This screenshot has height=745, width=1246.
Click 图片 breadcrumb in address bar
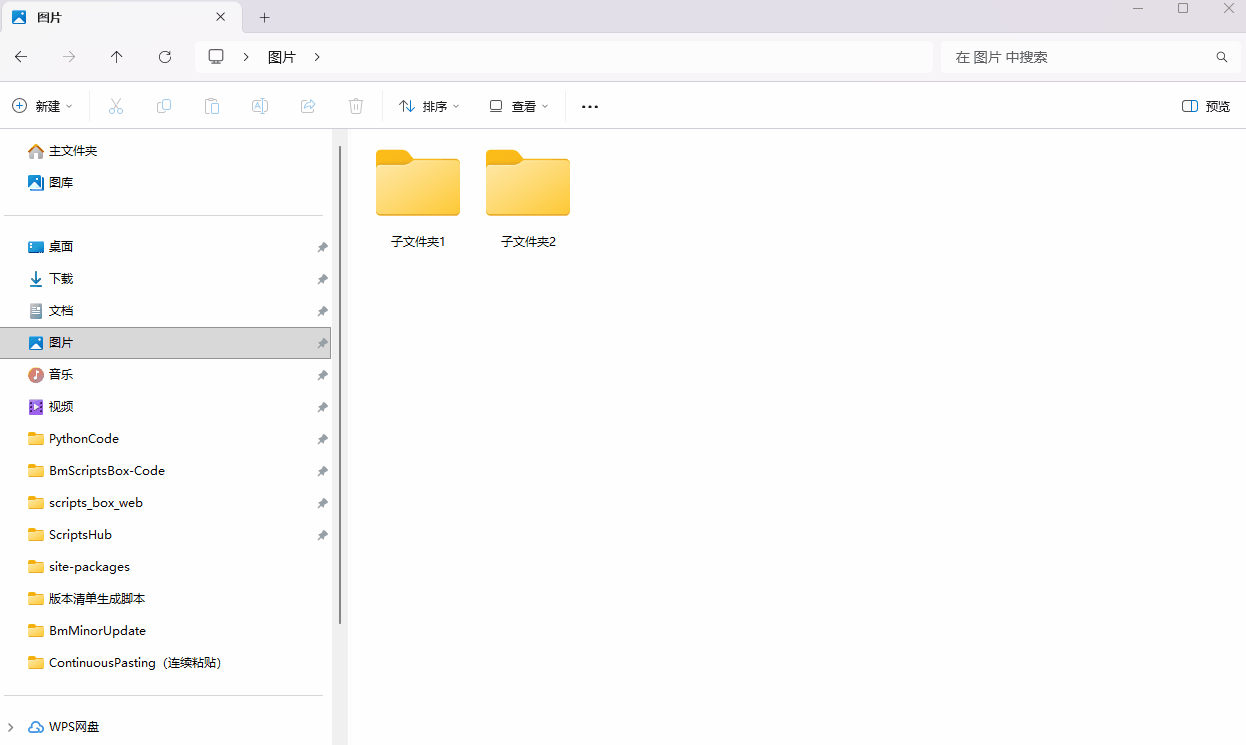[282, 57]
